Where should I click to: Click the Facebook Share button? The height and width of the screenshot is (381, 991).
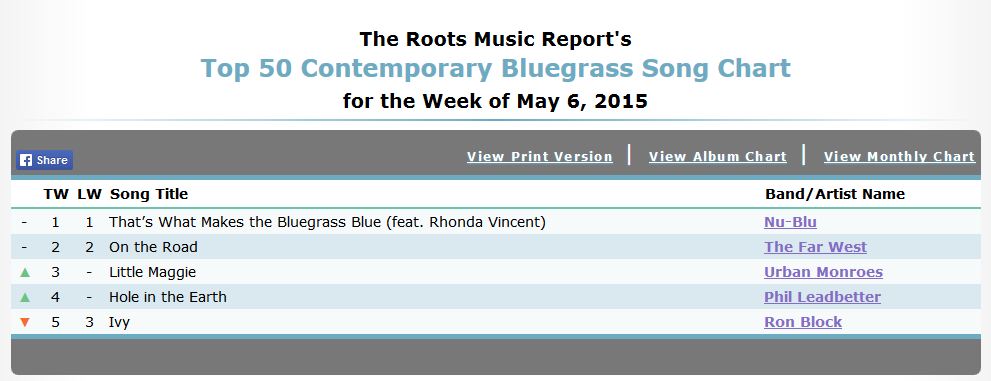tap(44, 160)
